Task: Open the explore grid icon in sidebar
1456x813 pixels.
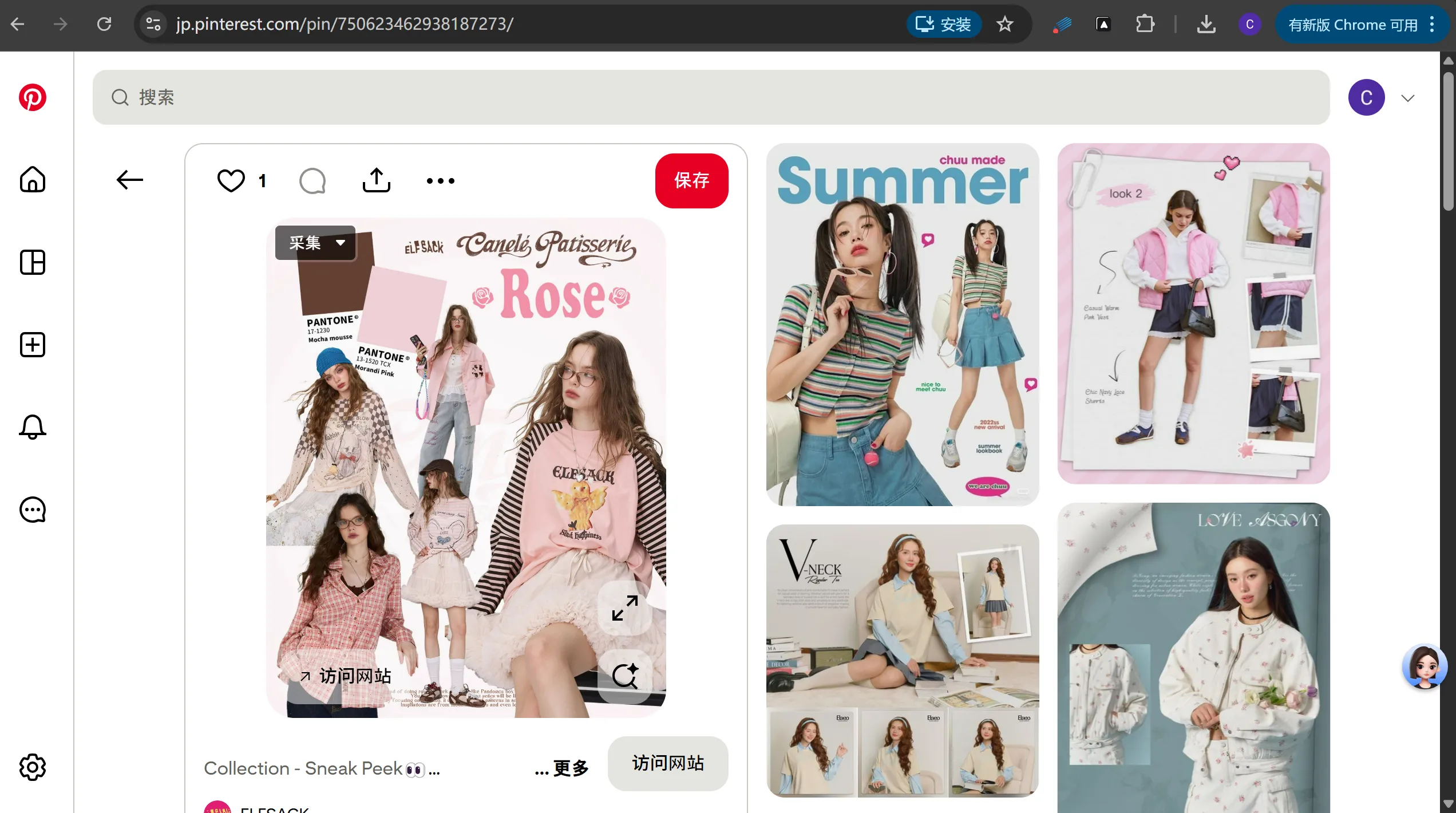Action: [x=32, y=263]
